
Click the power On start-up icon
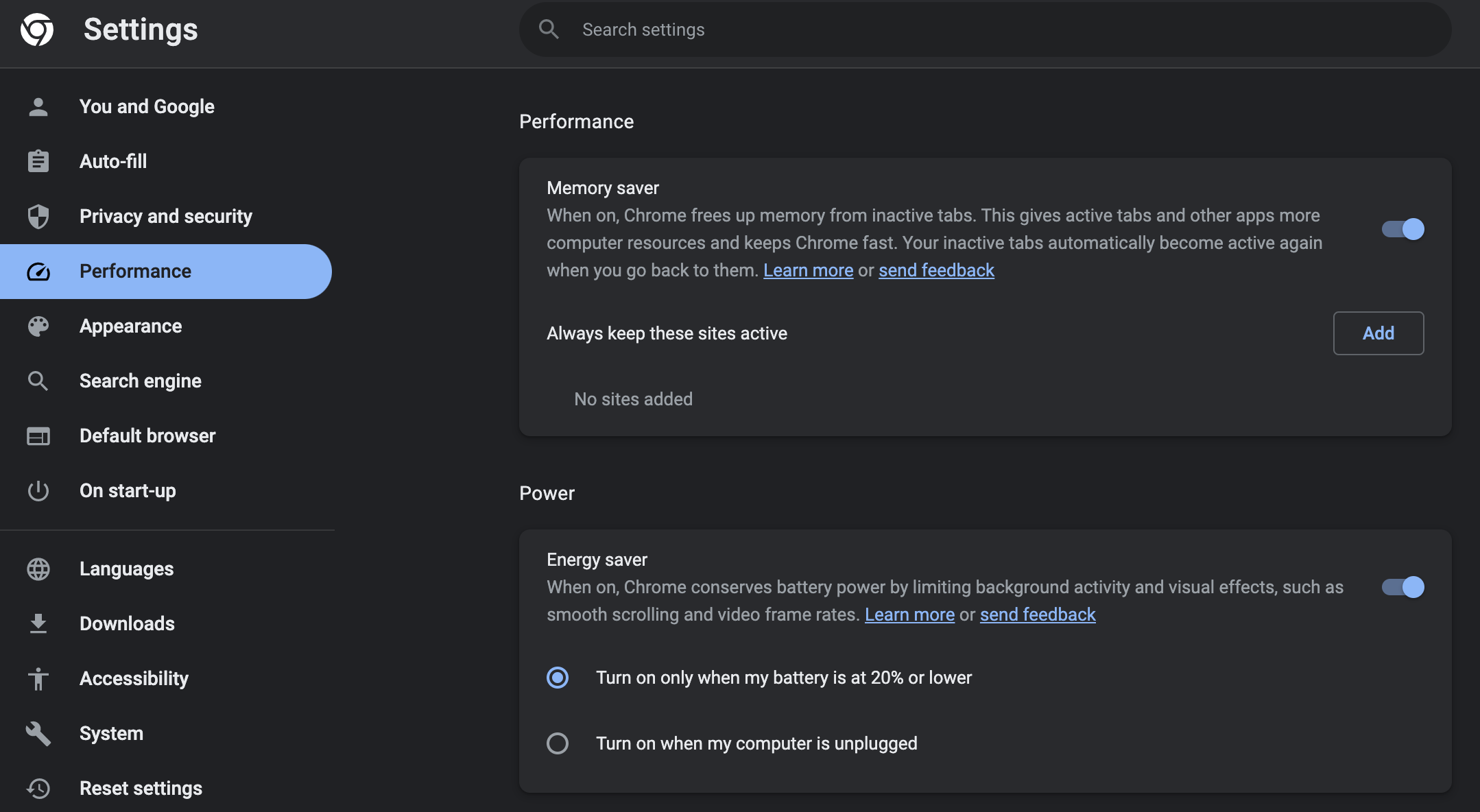pyautogui.click(x=38, y=490)
